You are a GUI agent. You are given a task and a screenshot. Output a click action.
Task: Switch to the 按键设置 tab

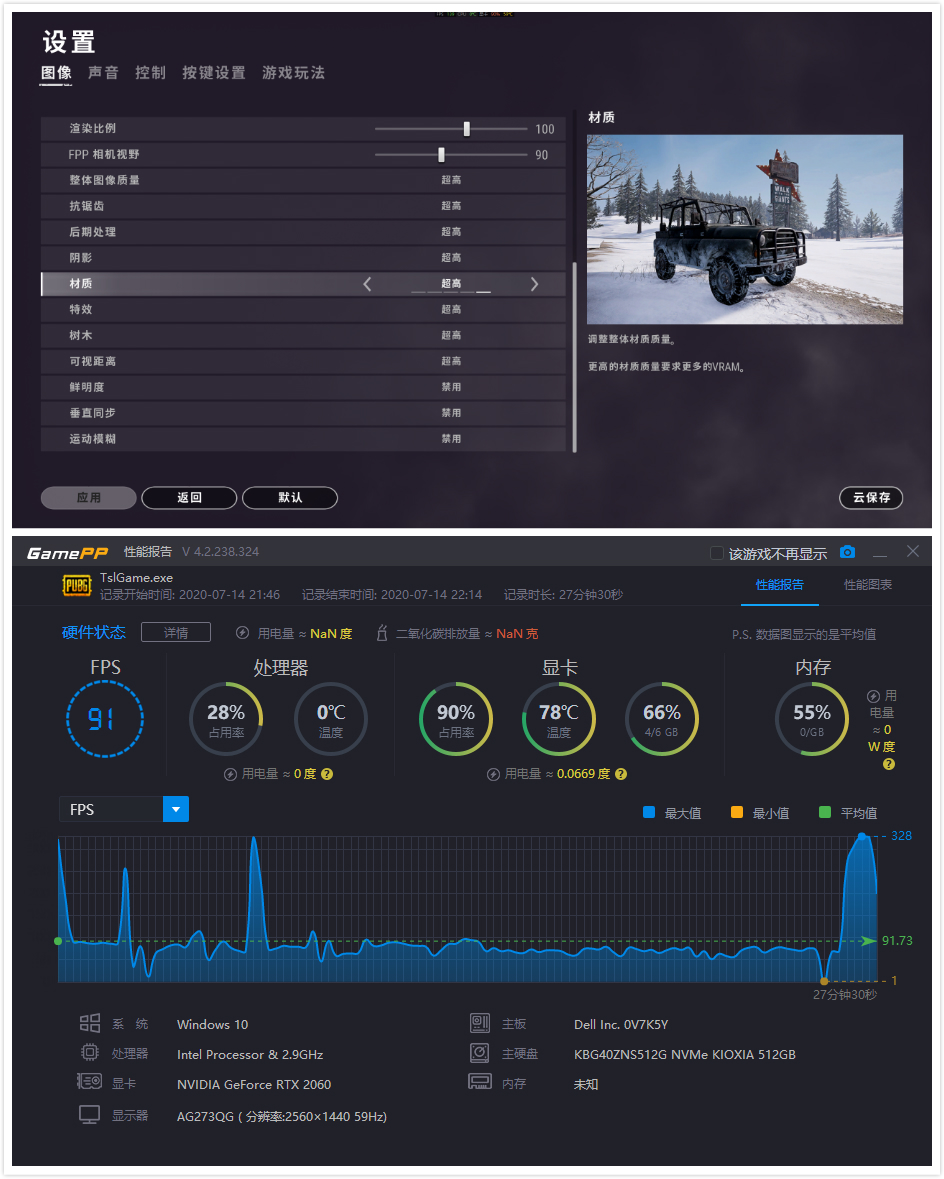214,73
